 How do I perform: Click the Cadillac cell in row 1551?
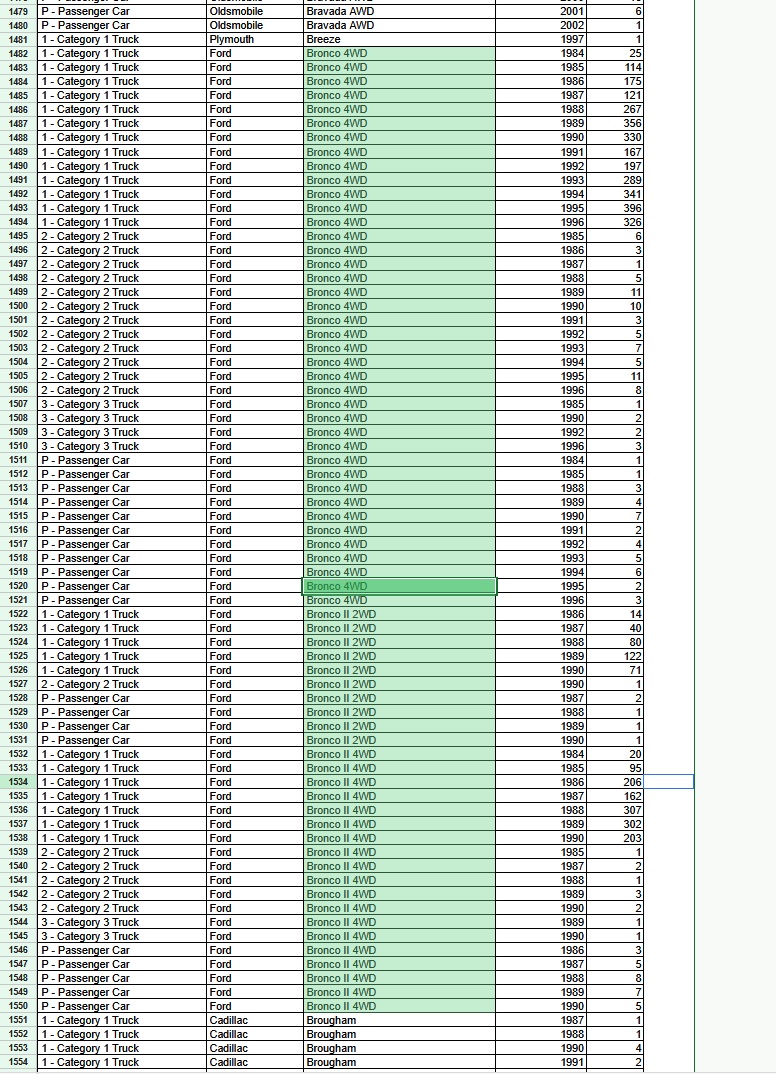point(255,1021)
